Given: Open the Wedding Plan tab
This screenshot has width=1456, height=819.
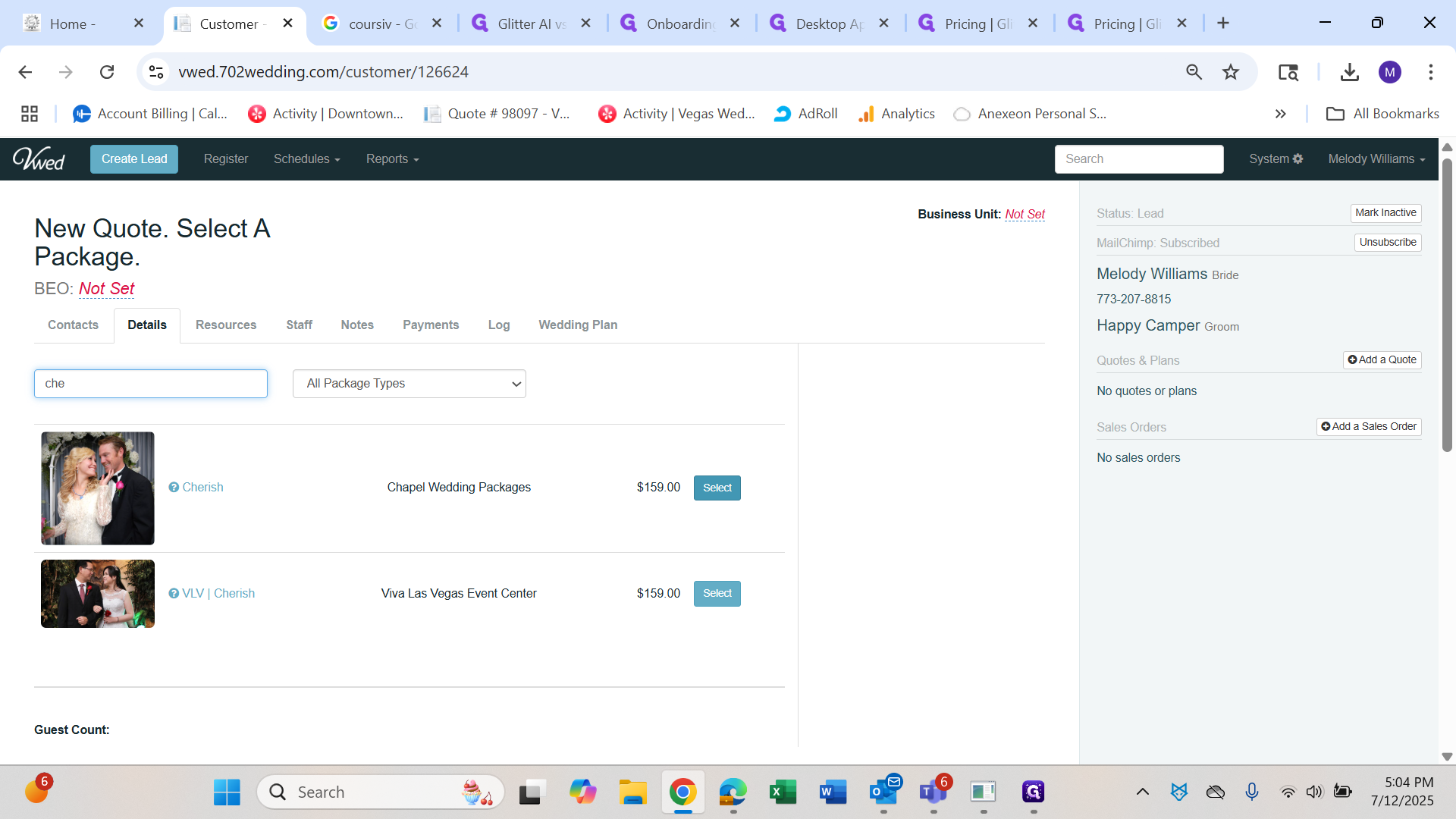Looking at the screenshot, I should tap(578, 325).
